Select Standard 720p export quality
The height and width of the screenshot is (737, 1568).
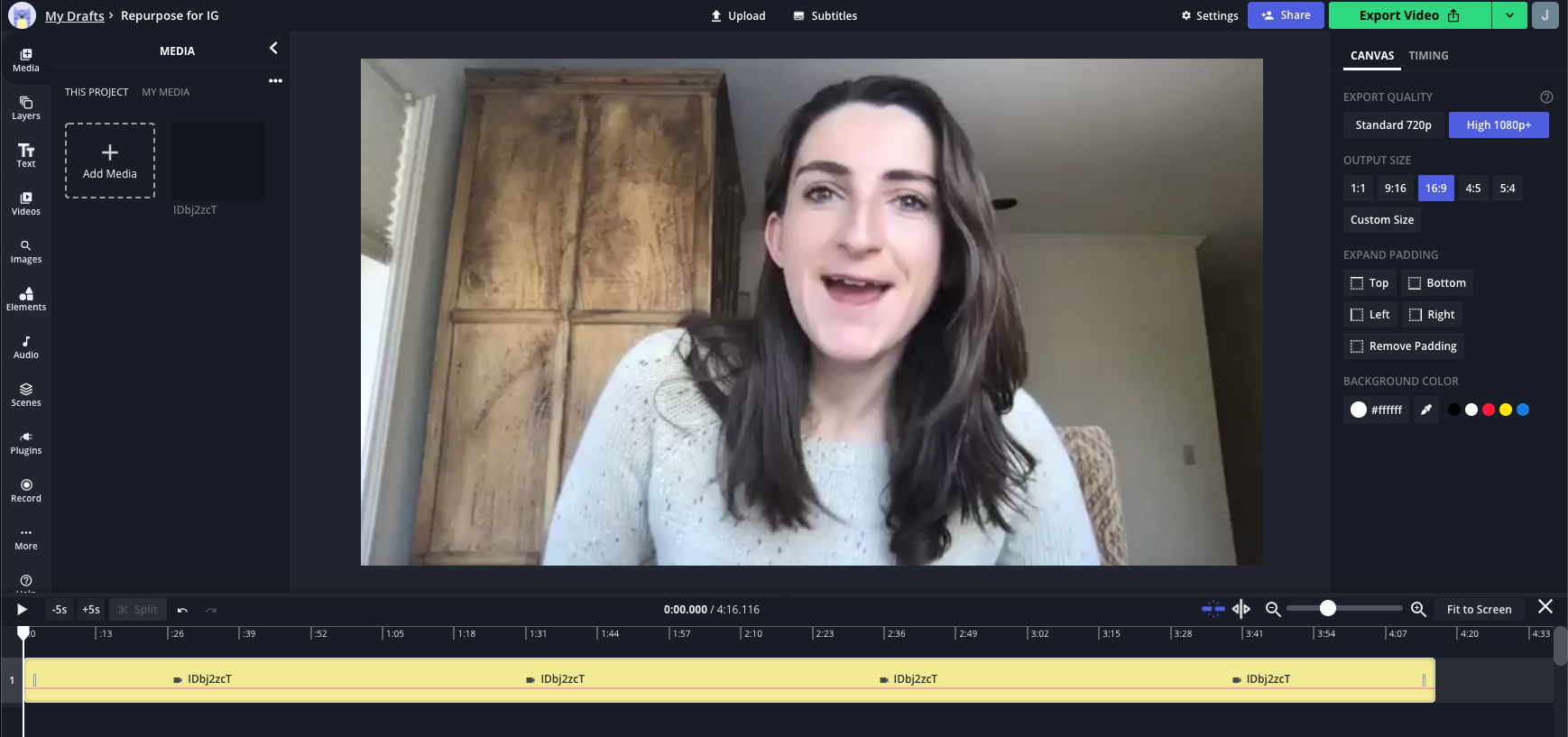point(1393,125)
